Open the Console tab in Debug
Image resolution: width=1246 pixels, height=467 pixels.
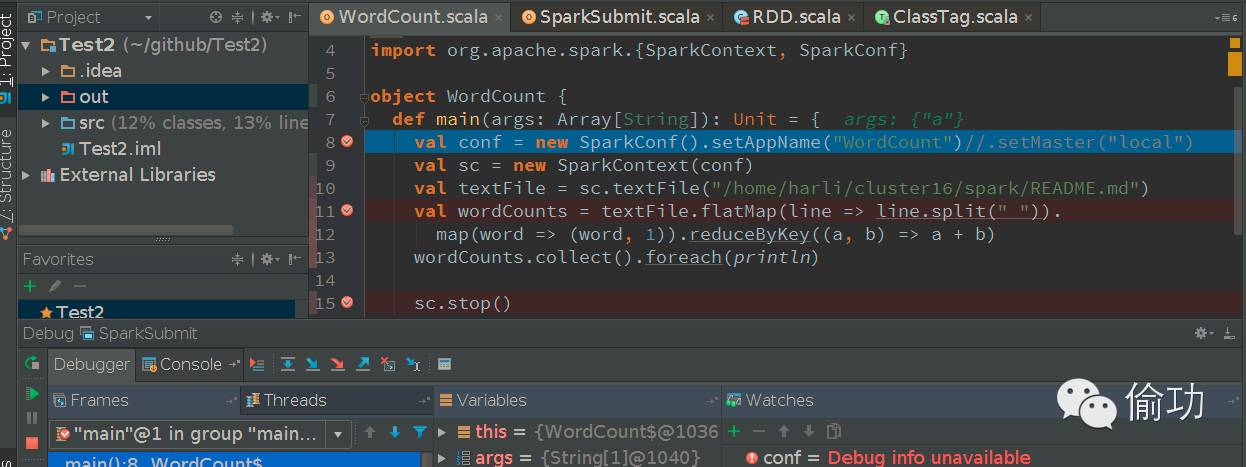(x=191, y=364)
